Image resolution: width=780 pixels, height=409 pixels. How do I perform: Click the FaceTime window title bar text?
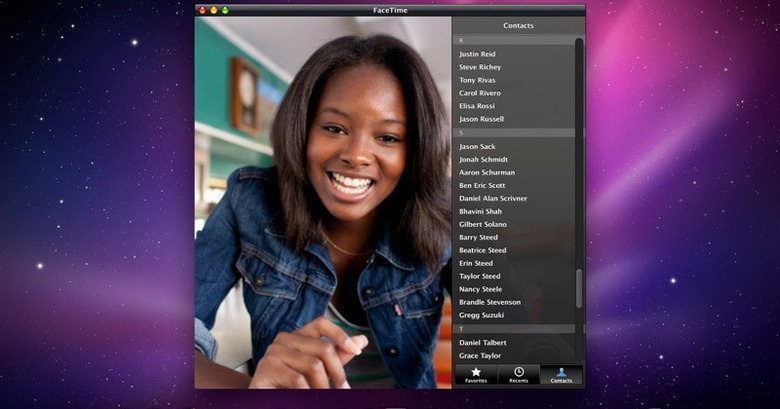point(390,10)
